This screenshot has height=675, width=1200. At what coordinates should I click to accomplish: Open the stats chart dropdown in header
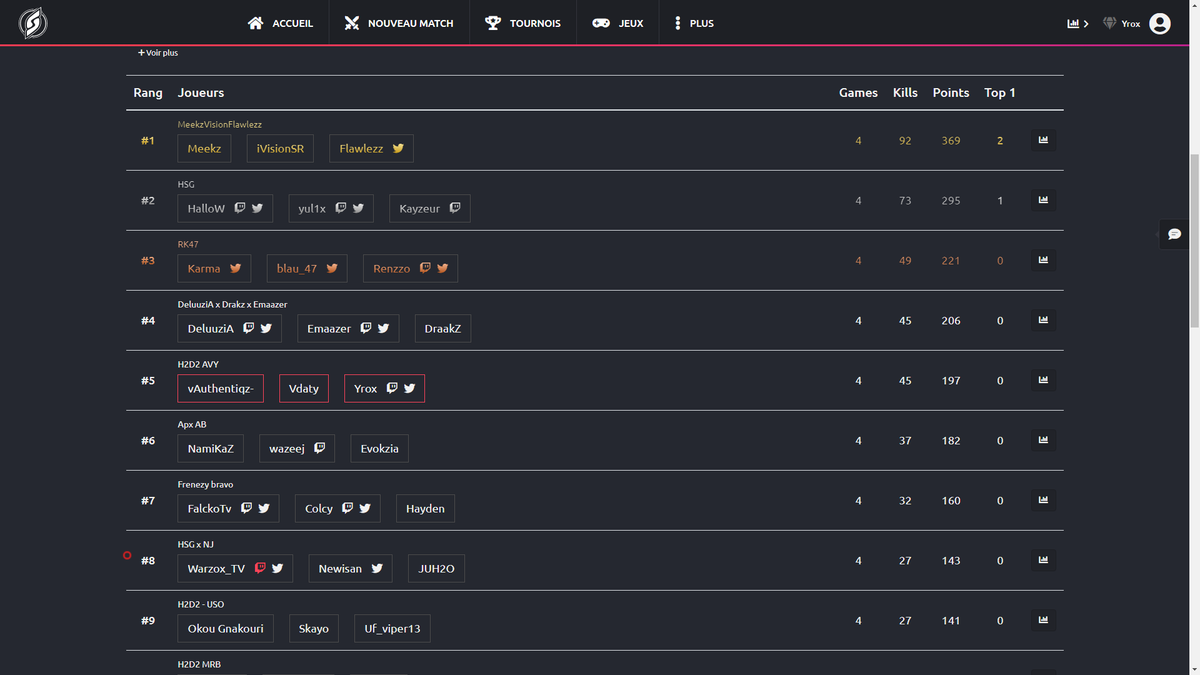(1077, 23)
